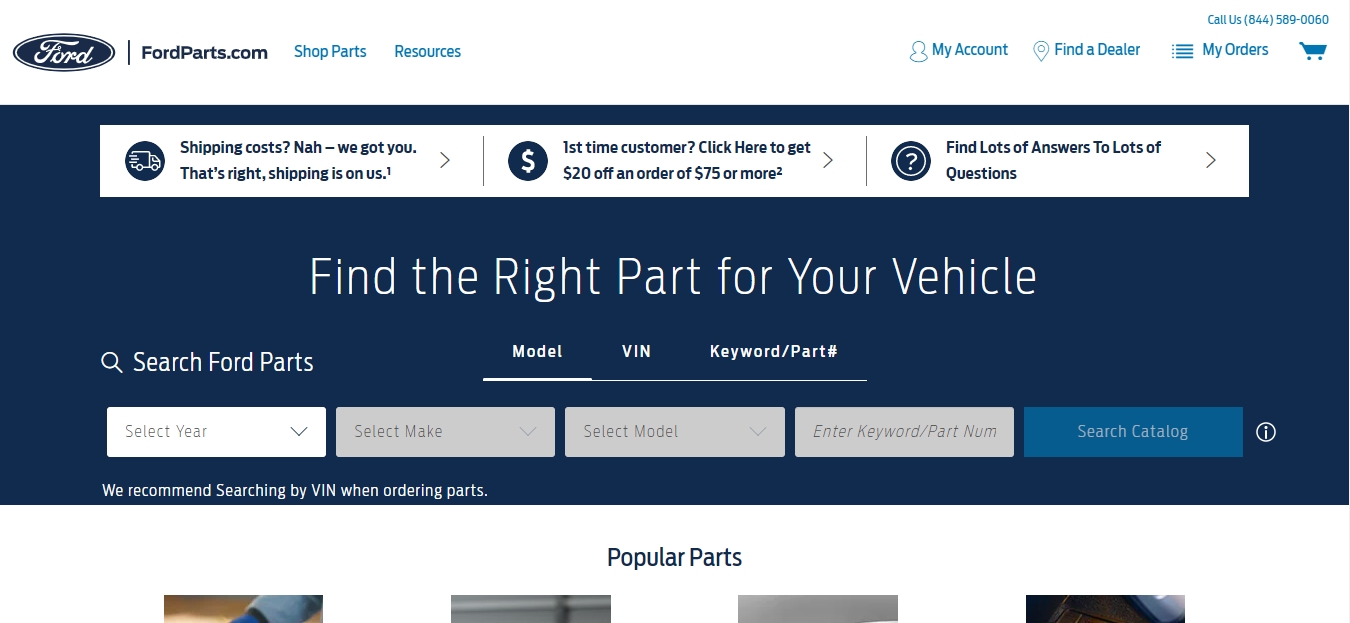Click the My Account person icon
The height and width of the screenshot is (623, 1350).
pyautogui.click(x=918, y=51)
